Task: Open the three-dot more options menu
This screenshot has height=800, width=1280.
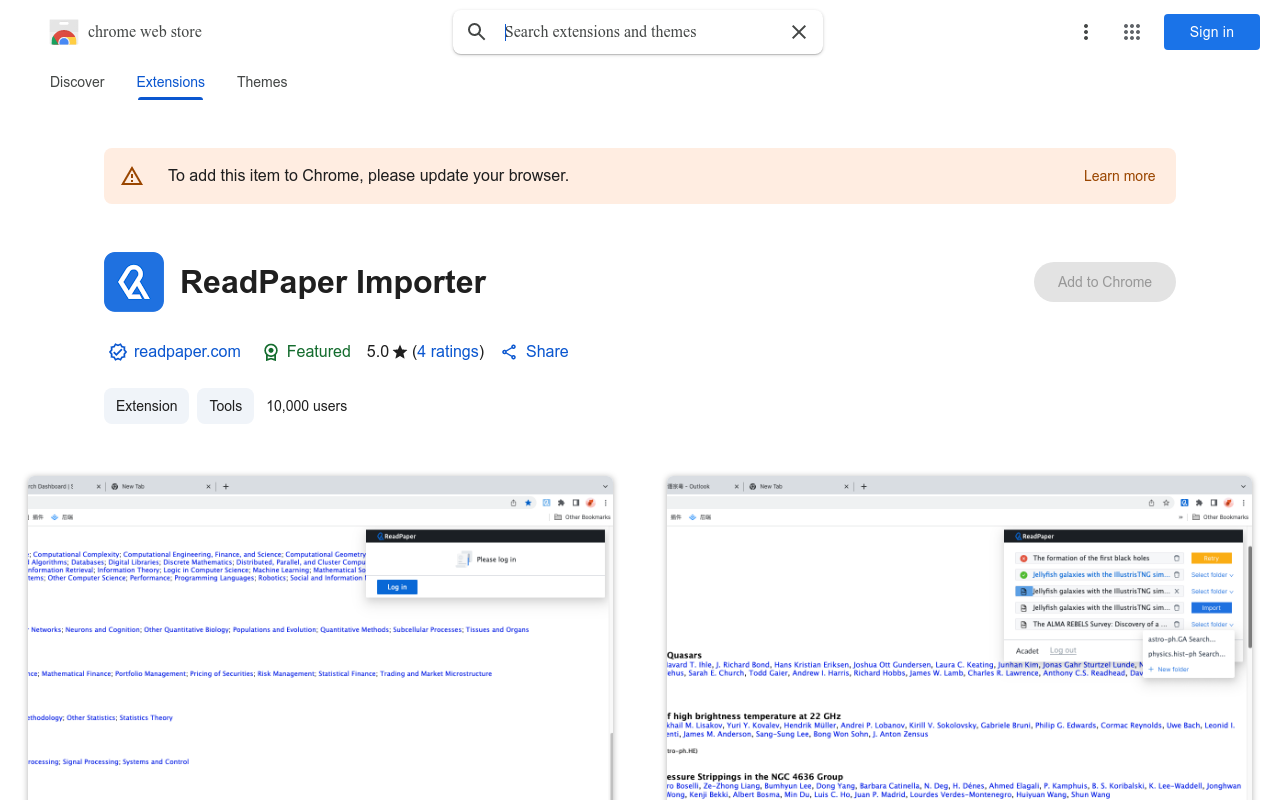Action: [x=1086, y=32]
